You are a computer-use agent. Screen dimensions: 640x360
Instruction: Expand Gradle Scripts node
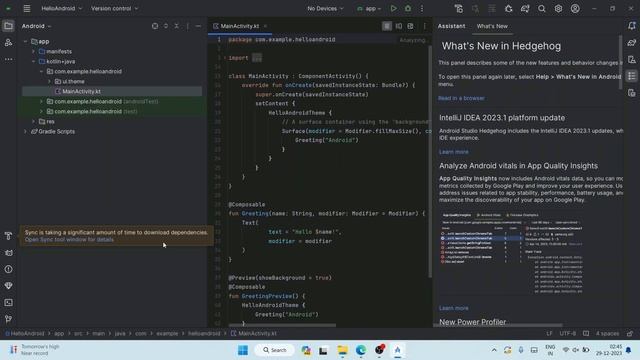click(25, 131)
